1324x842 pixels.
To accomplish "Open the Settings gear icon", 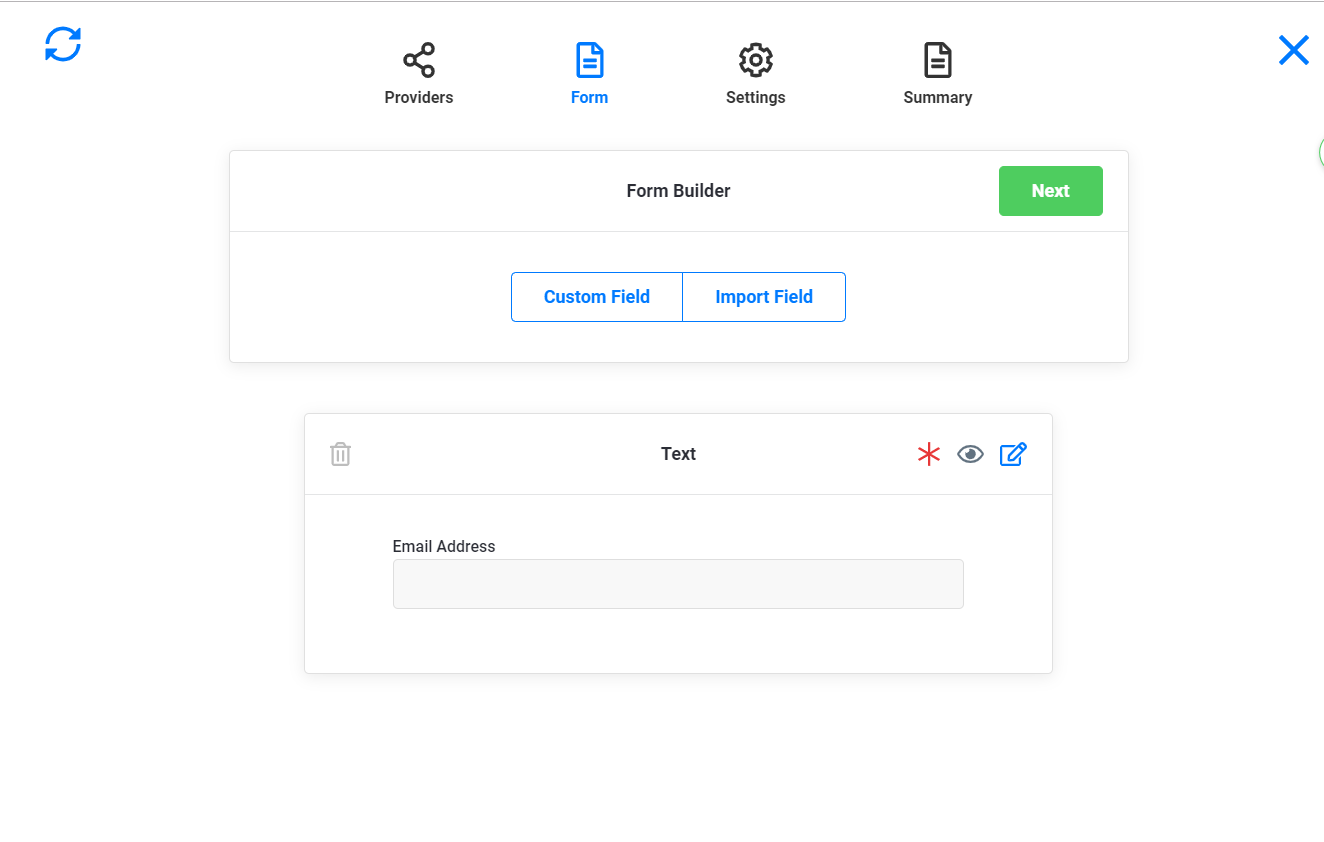I will coord(755,59).
